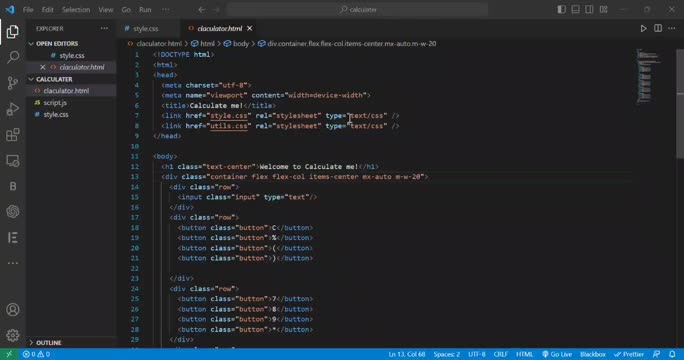This screenshot has height=360, width=684.
Task: Open the ChatGPT extension icon
Action: (13, 212)
